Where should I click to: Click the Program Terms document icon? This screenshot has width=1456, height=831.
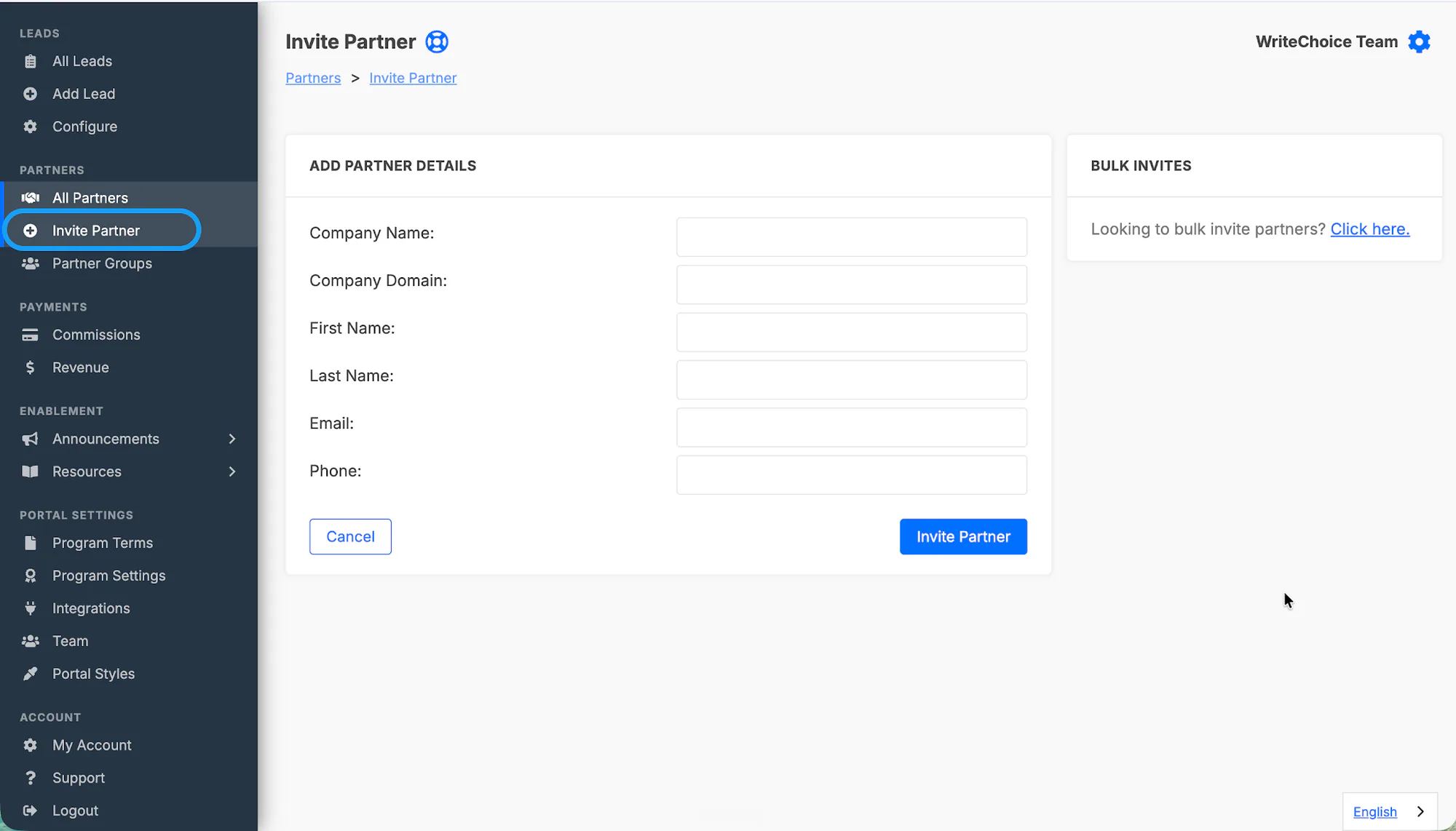(30, 543)
